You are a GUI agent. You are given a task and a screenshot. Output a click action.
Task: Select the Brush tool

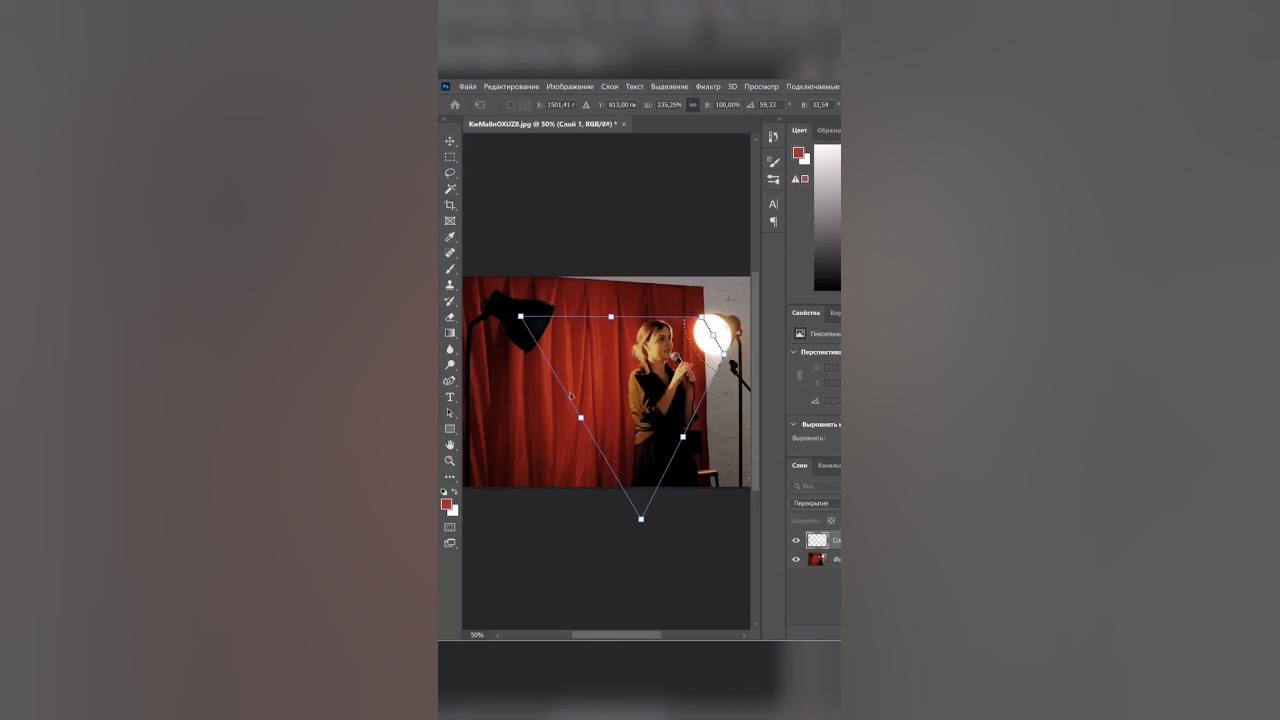pos(450,269)
